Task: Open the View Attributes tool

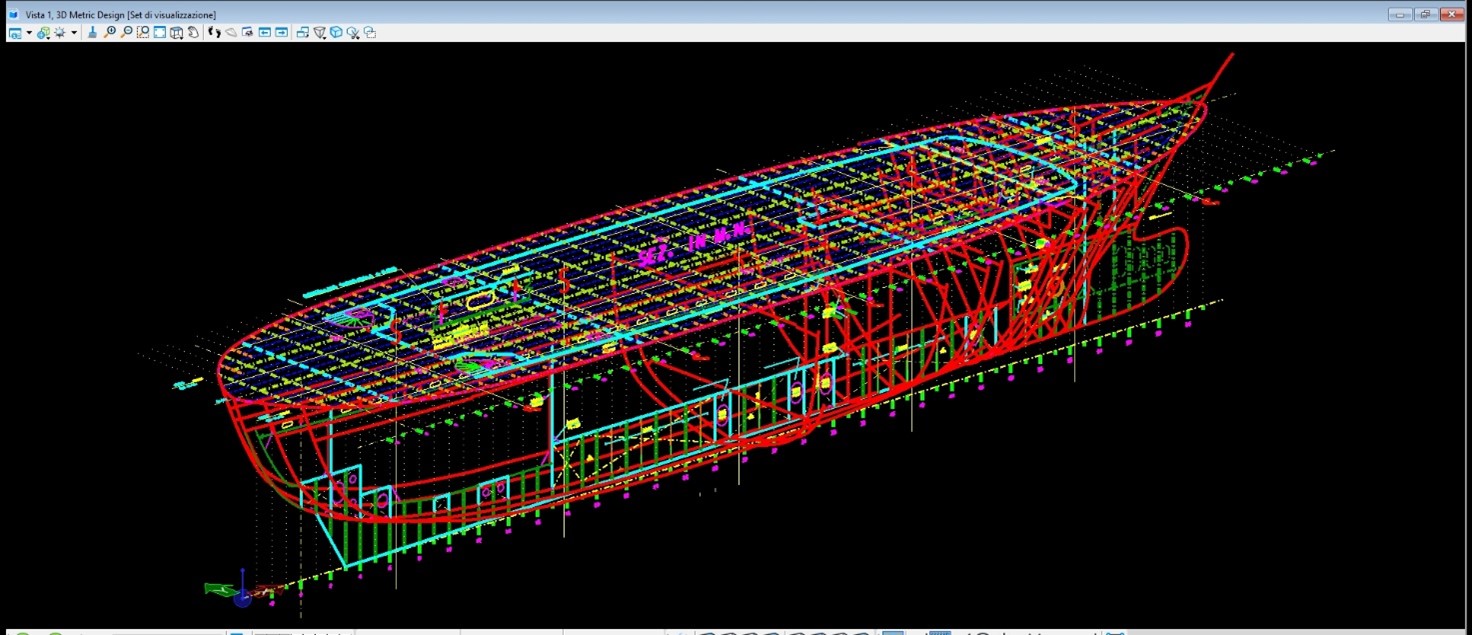Action: (x=15, y=33)
